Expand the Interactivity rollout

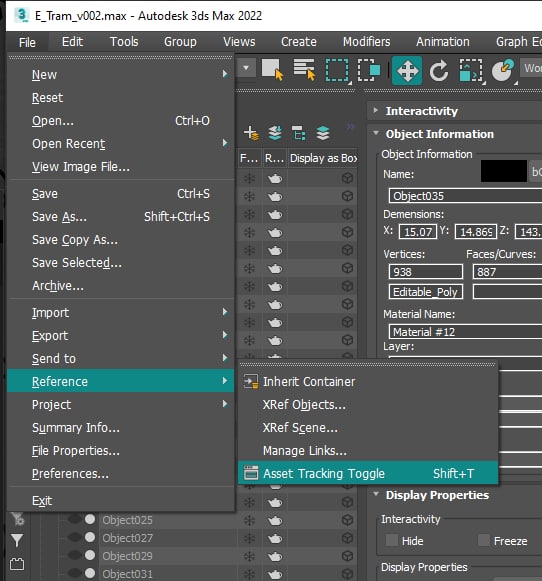click(376, 110)
